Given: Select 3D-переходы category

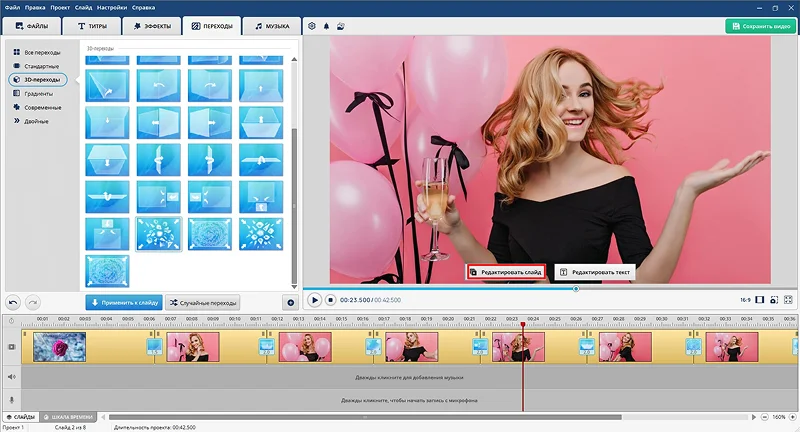Looking at the screenshot, I should (x=38, y=80).
